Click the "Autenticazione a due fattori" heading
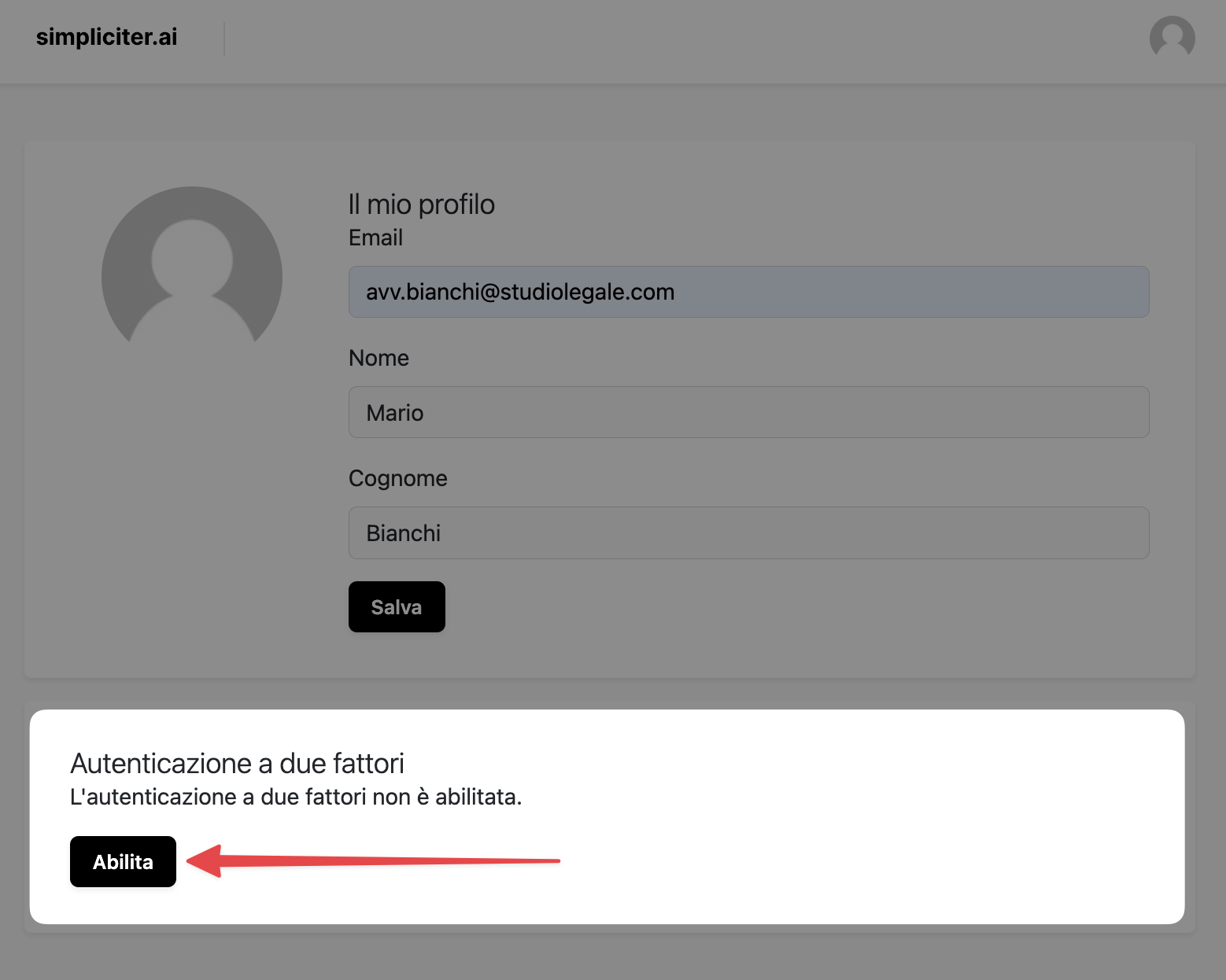The height and width of the screenshot is (980, 1226). pyautogui.click(x=237, y=763)
